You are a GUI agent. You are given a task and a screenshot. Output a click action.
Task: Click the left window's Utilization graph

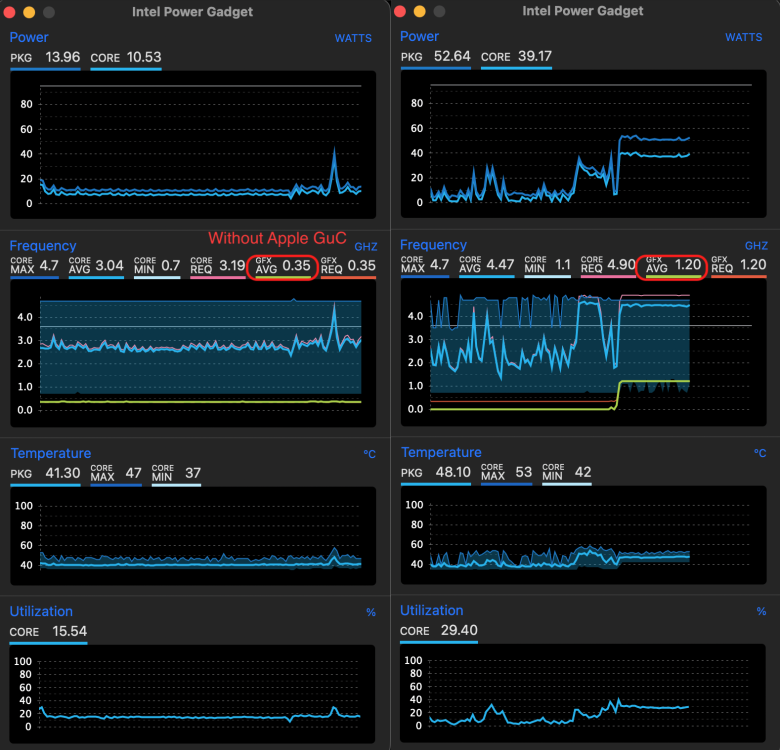[192, 694]
